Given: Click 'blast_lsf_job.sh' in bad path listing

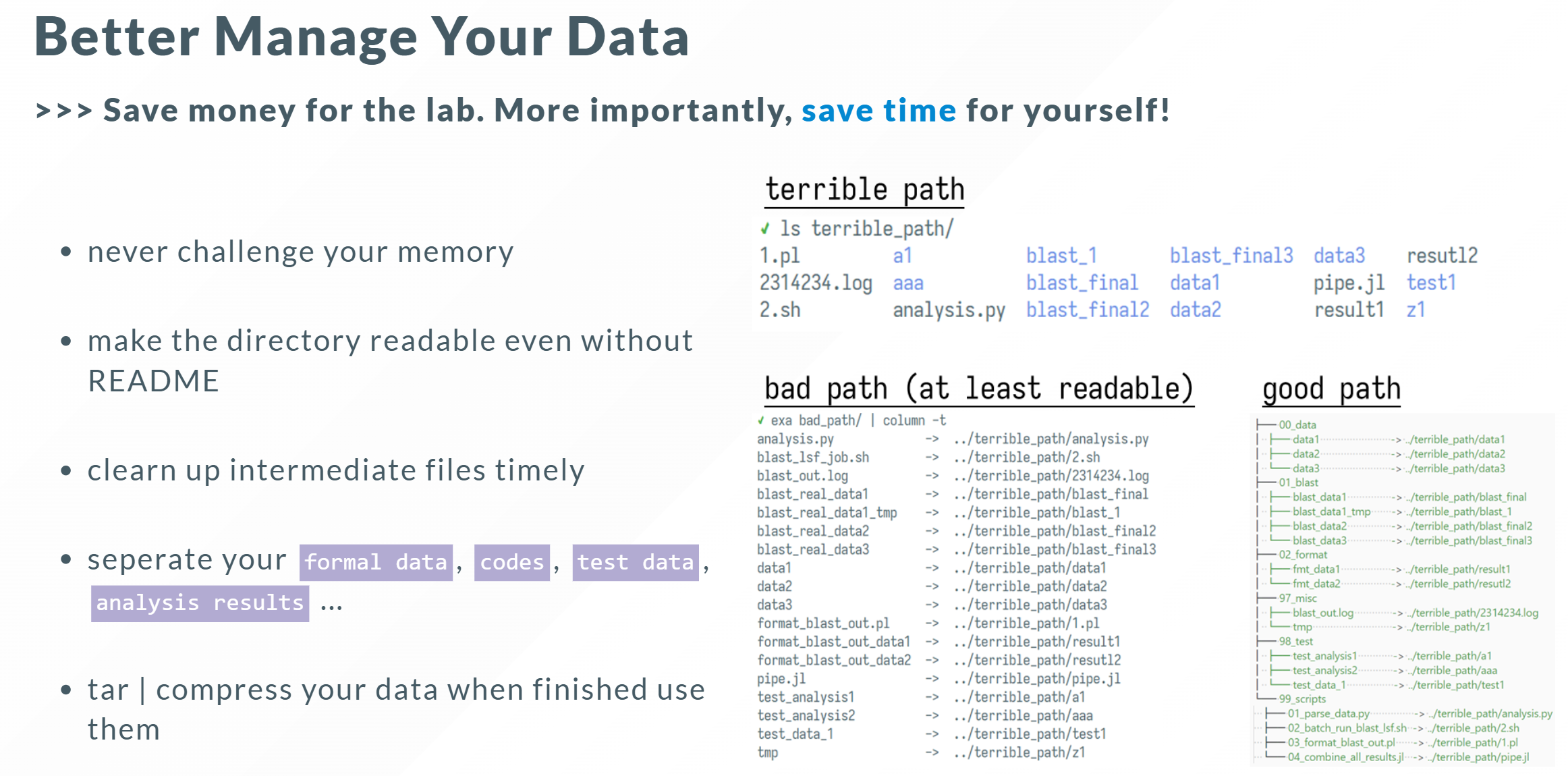Looking at the screenshot, I should click(x=812, y=458).
